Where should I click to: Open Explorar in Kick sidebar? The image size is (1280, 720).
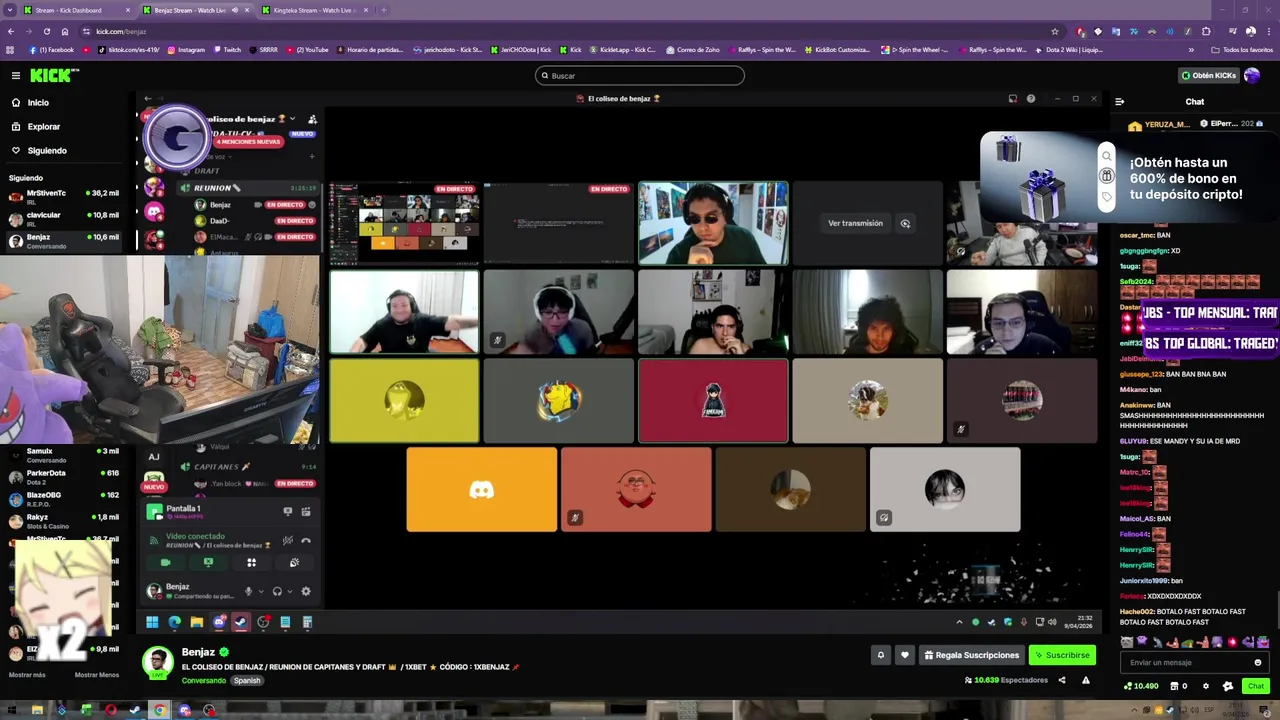pos(43,127)
